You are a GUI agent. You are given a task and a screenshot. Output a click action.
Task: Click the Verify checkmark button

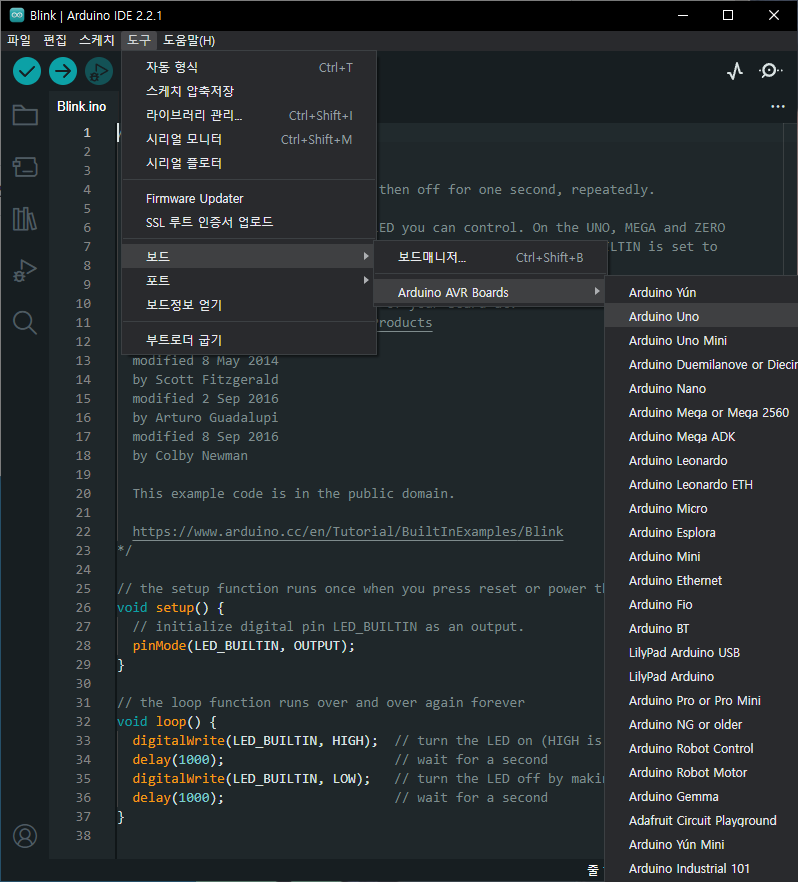(x=27, y=71)
